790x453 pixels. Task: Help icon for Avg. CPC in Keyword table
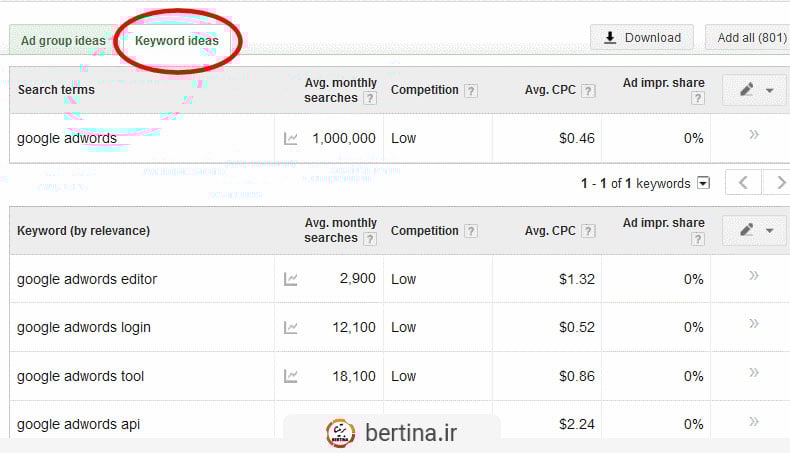click(588, 231)
